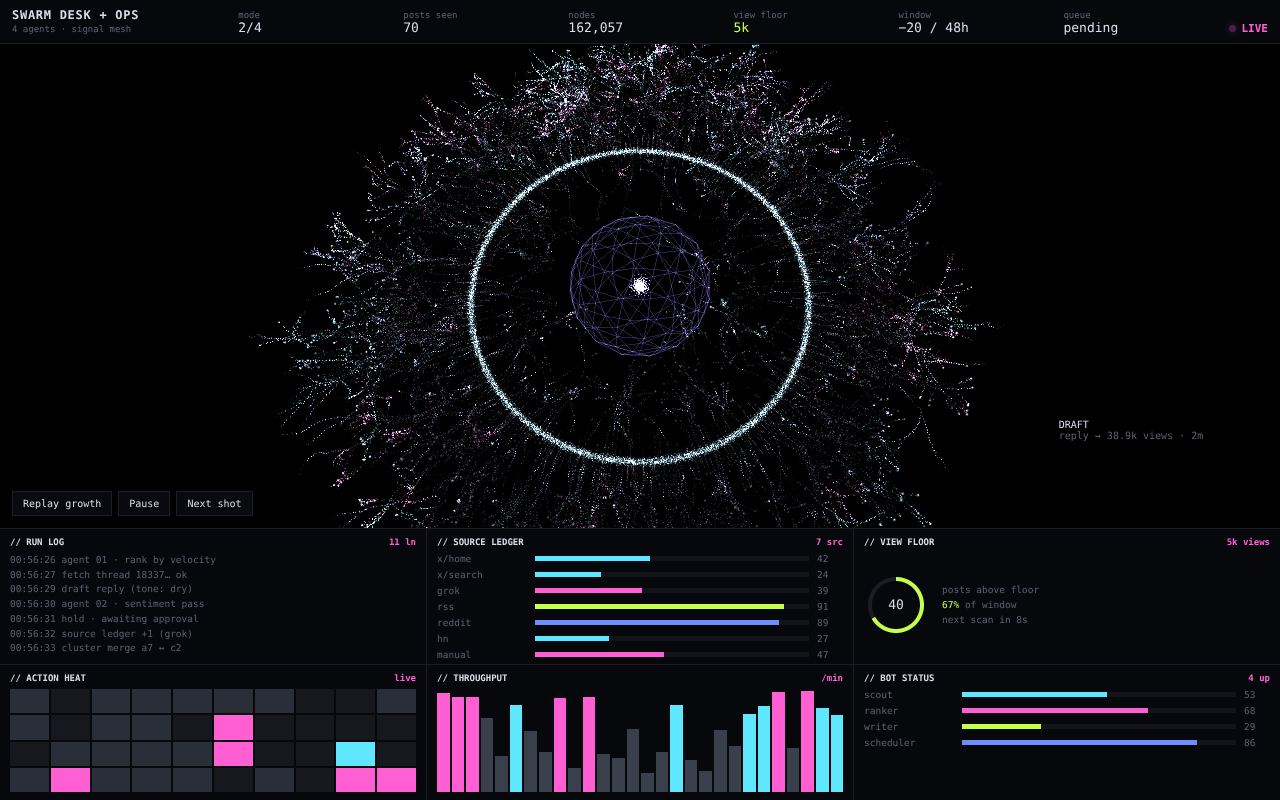Click the ranker bot label
Screen dimensions: 1280x800
tap(881, 711)
